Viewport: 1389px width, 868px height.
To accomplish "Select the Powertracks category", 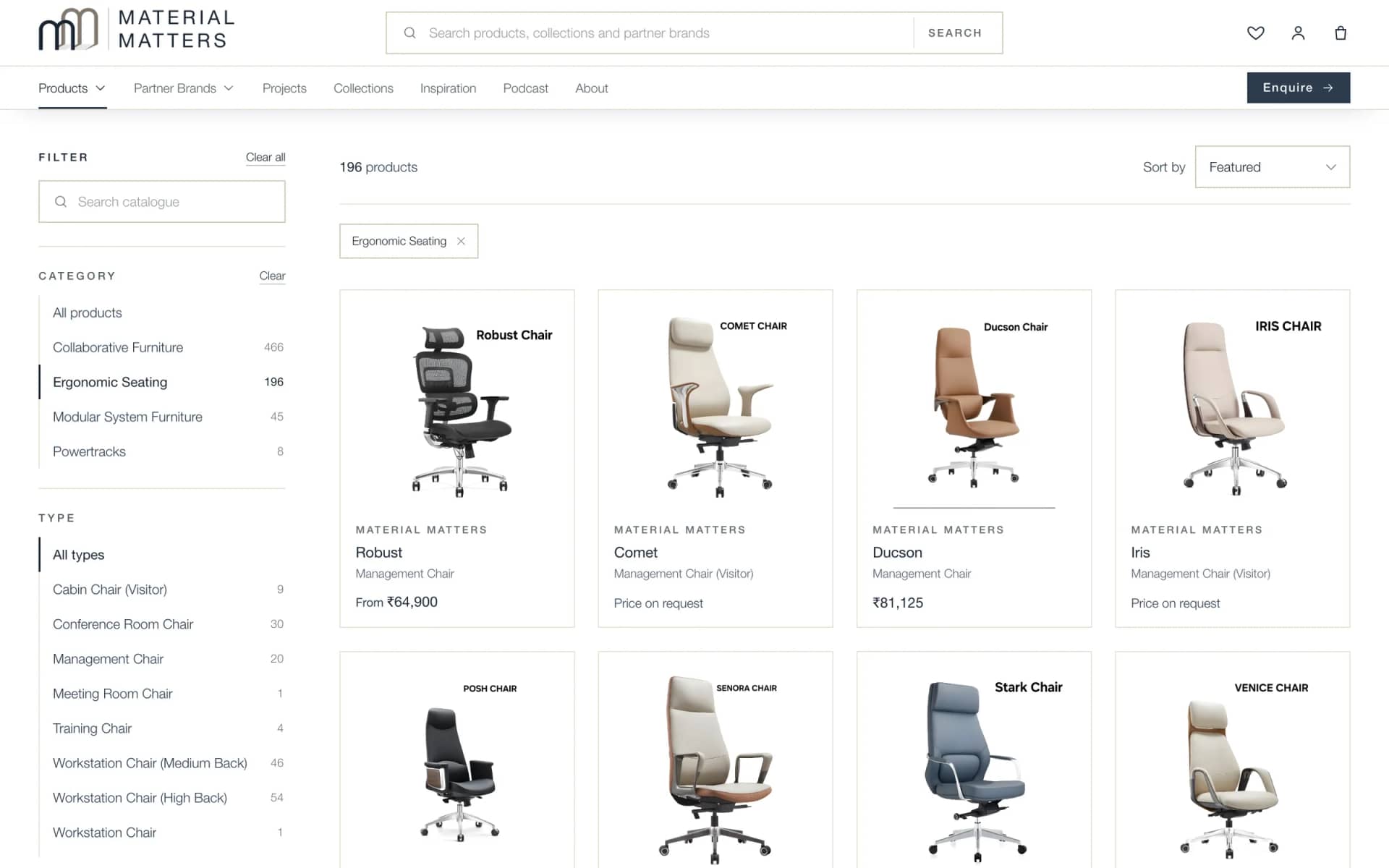I will pos(161,451).
